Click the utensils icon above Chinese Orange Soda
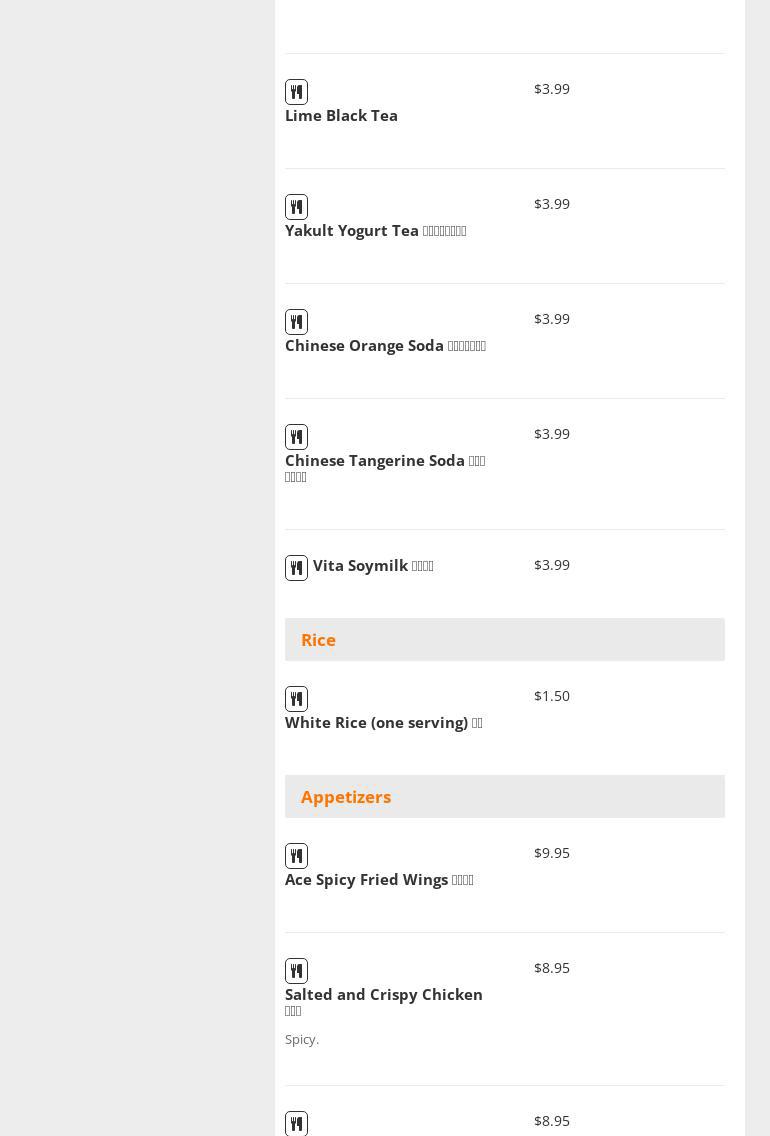Screen dimensions: 770x1136 296,322
